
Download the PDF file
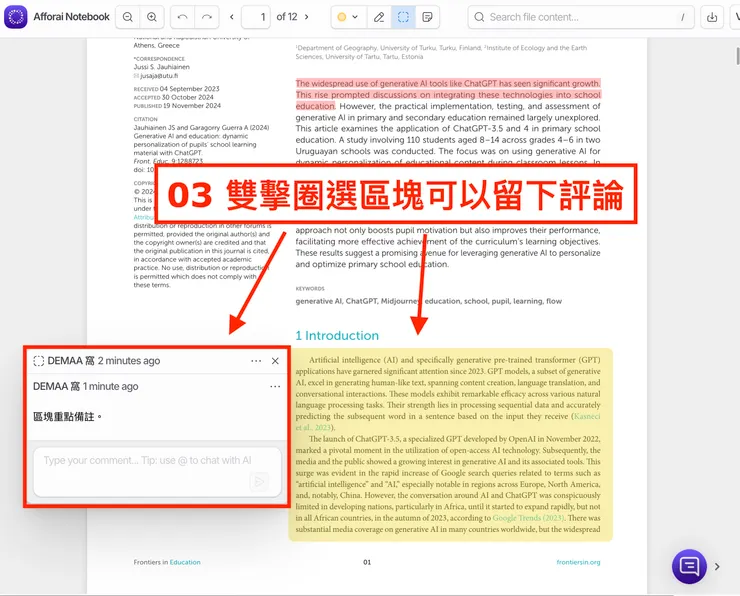coord(712,17)
